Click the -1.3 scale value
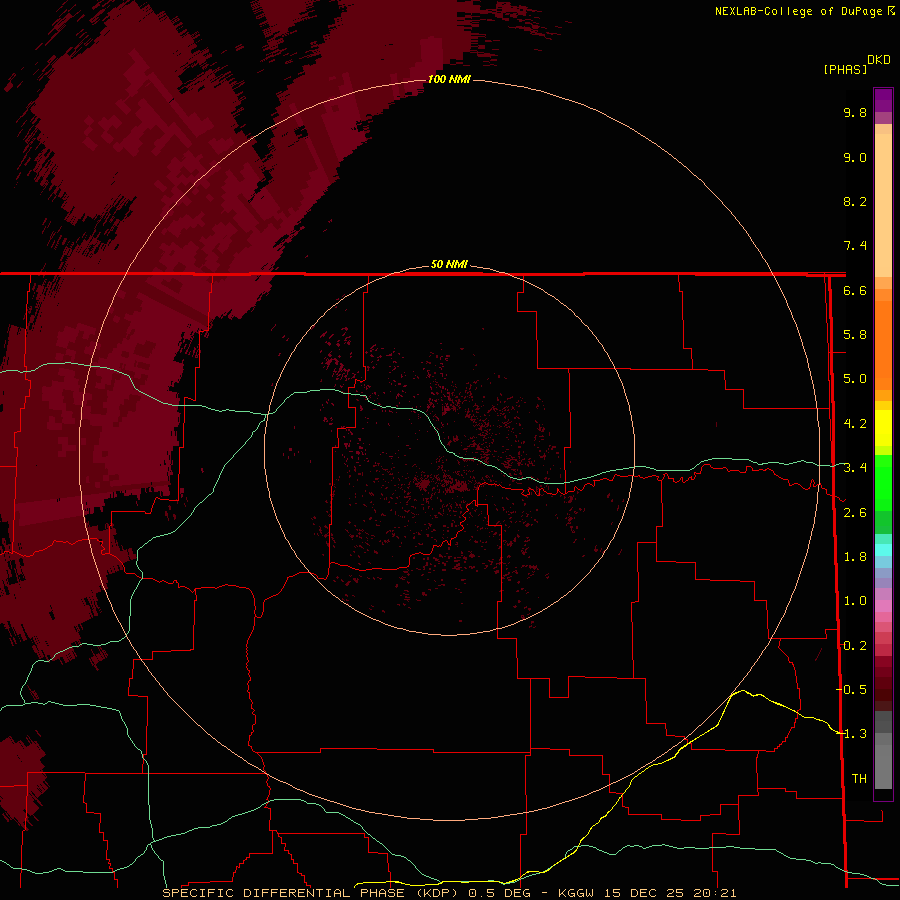Screen dimensions: 900x900 click(852, 734)
